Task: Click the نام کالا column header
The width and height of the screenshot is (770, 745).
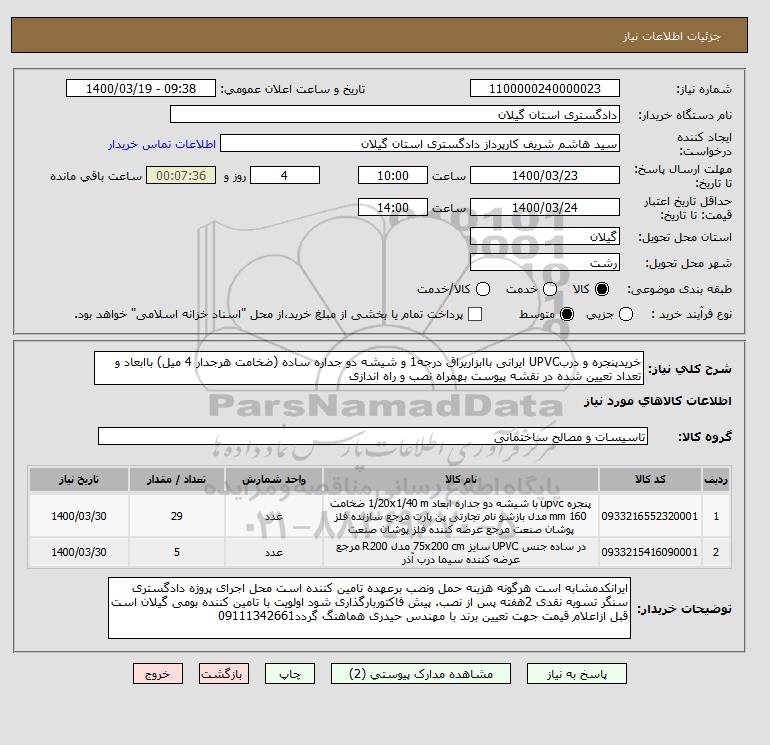Action: click(461, 479)
